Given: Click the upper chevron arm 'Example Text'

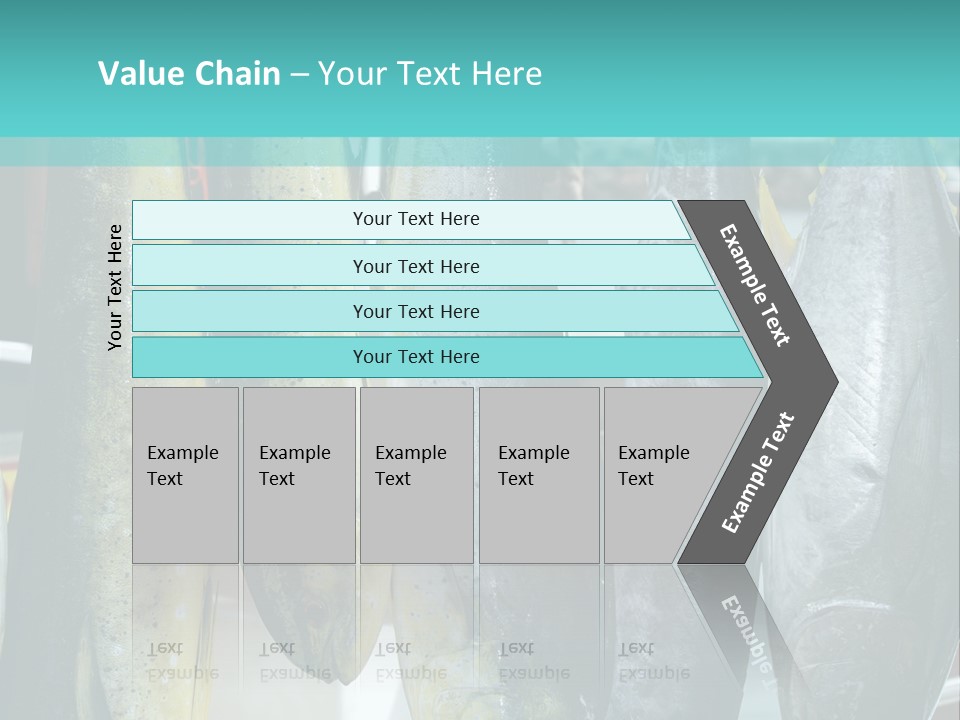Looking at the screenshot, I should (755, 285).
